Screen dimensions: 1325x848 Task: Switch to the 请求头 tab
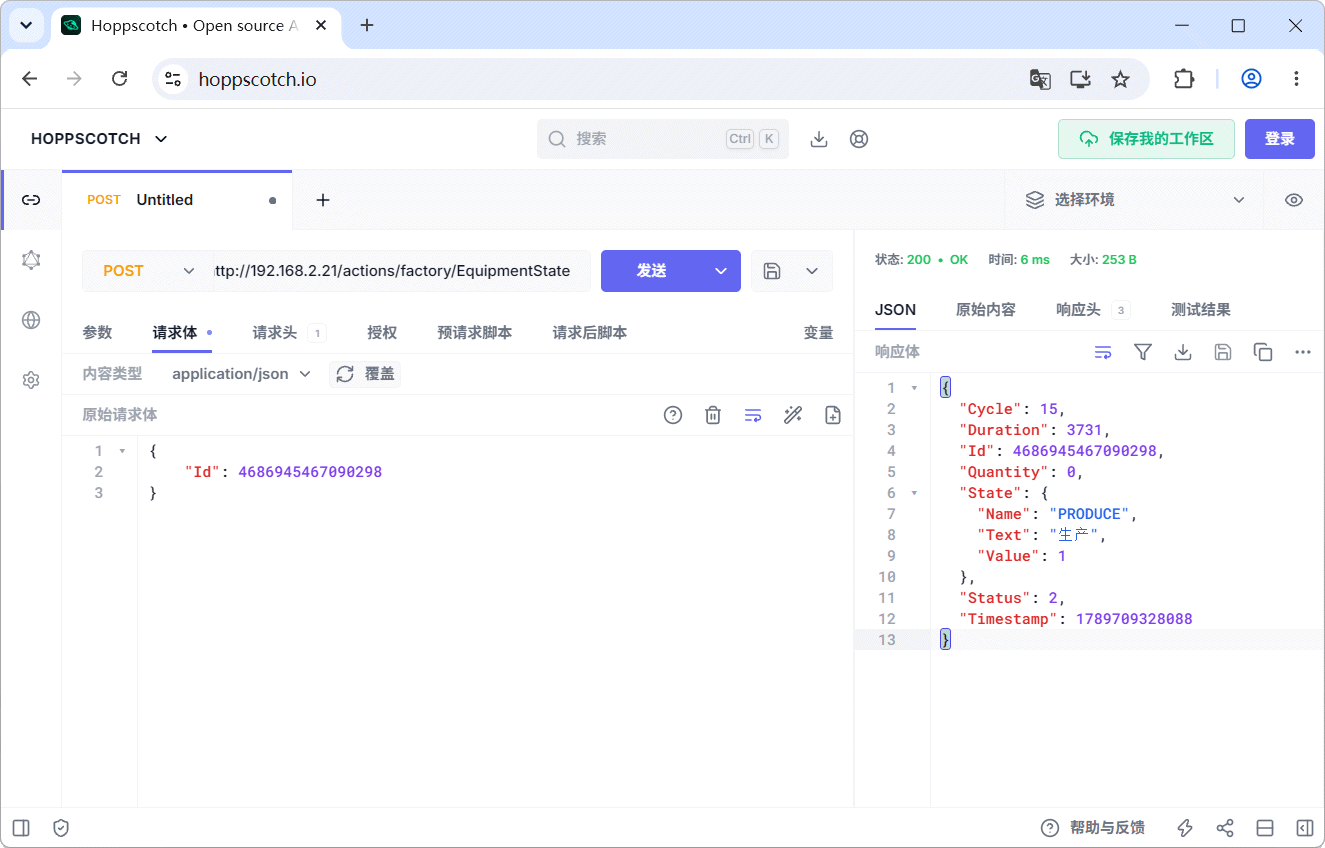[x=289, y=333]
